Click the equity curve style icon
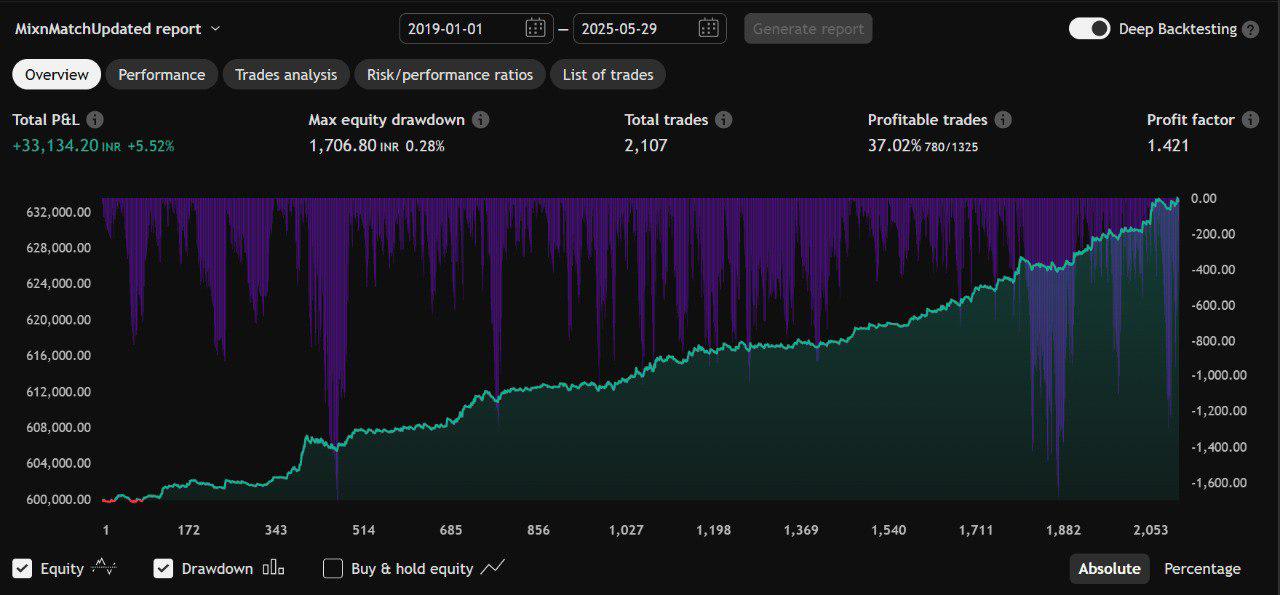Image resolution: width=1280 pixels, height=595 pixels. click(104, 568)
